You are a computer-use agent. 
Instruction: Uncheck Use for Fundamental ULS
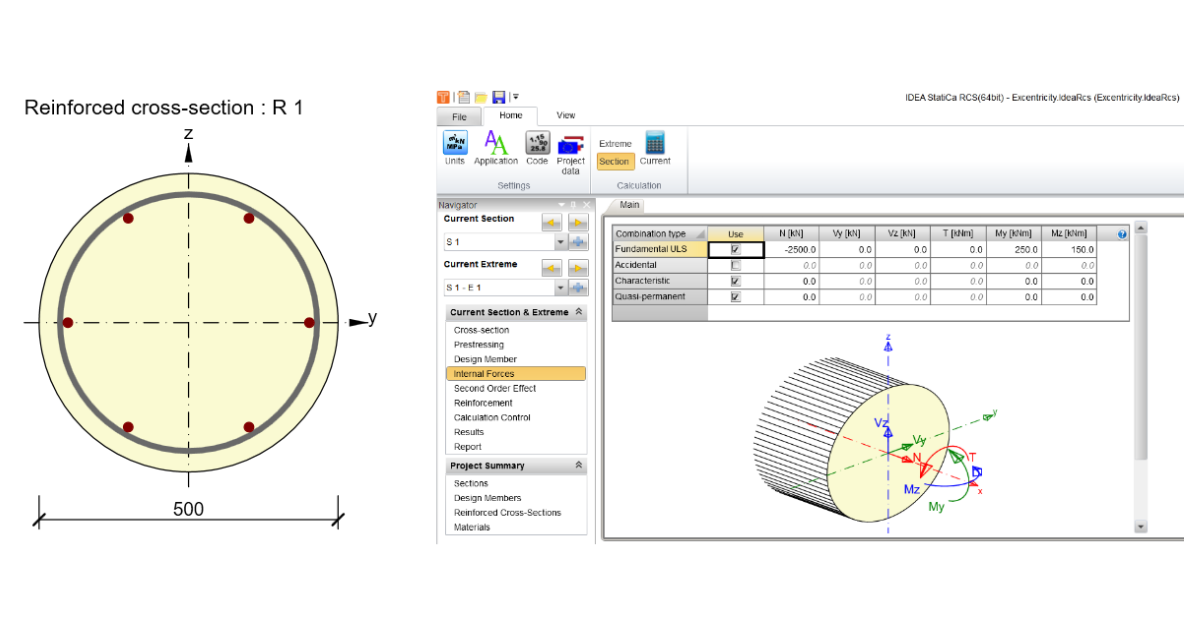pyautogui.click(x=736, y=249)
